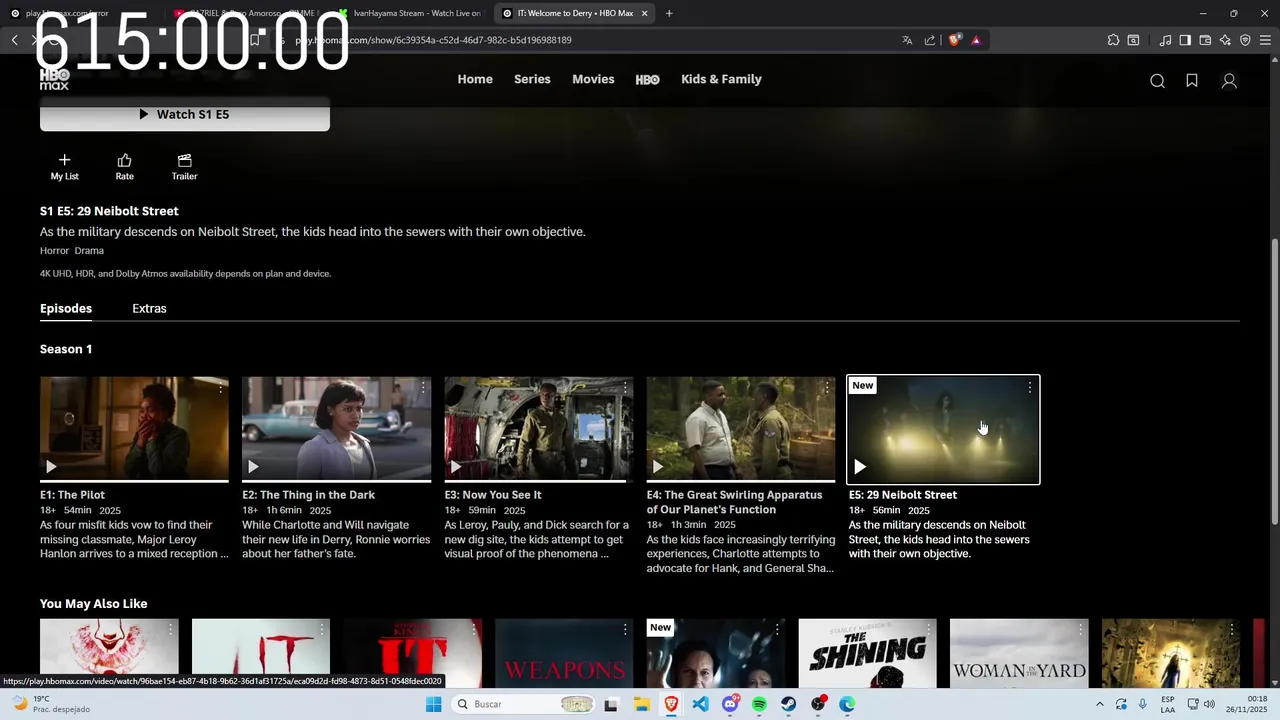Click the Horror genre tag

coord(54,251)
